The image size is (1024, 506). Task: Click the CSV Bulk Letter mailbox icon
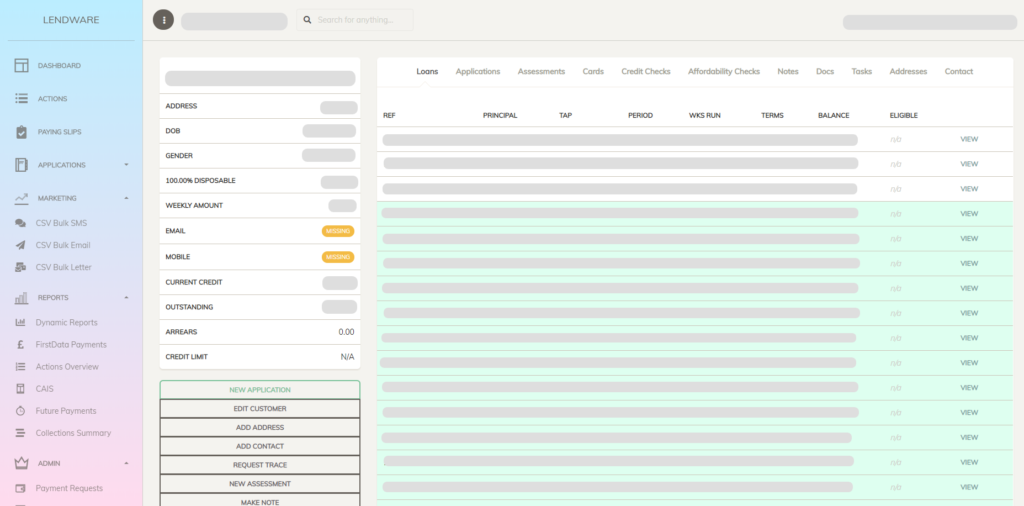pyautogui.click(x=20, y=267)
